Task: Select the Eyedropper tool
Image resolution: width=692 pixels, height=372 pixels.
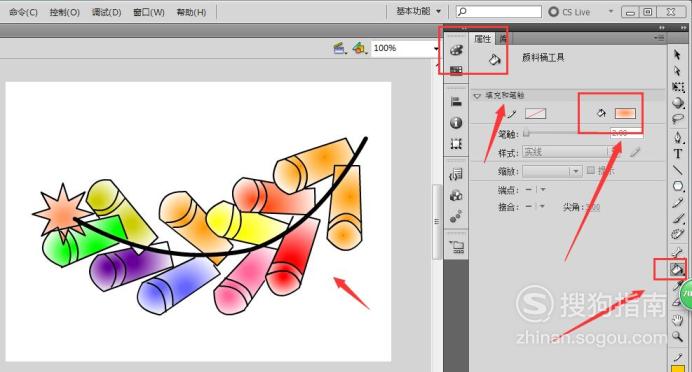Action: (677, 286)
